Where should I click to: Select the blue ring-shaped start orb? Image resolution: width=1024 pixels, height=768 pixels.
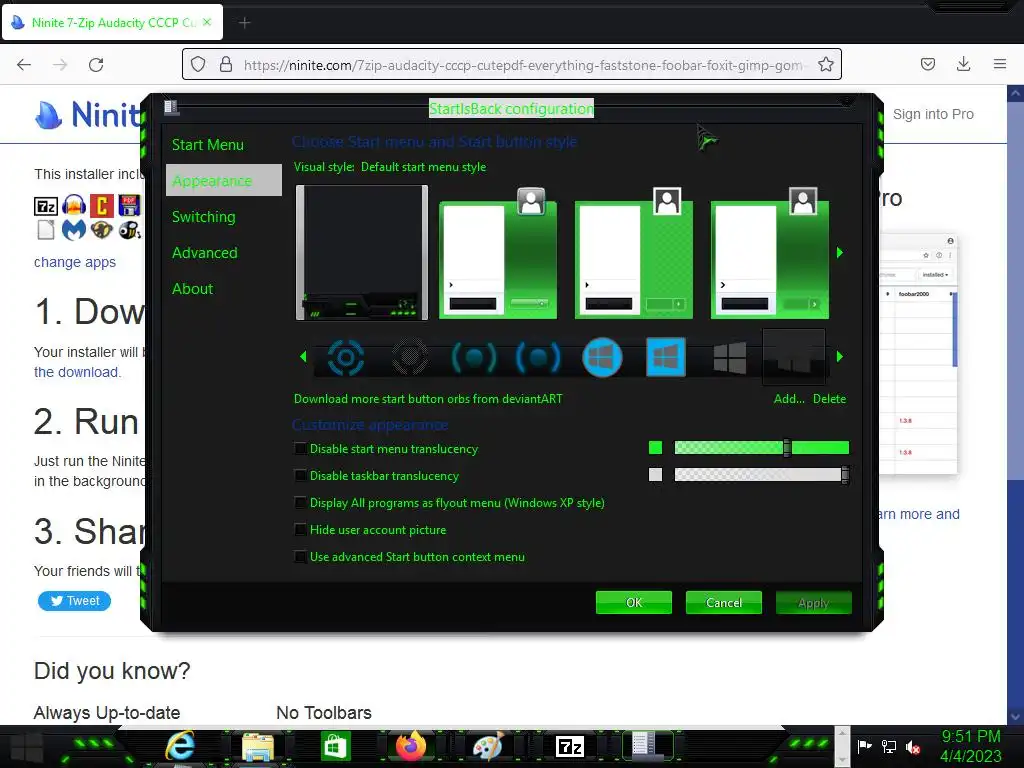tap(345, 357)
